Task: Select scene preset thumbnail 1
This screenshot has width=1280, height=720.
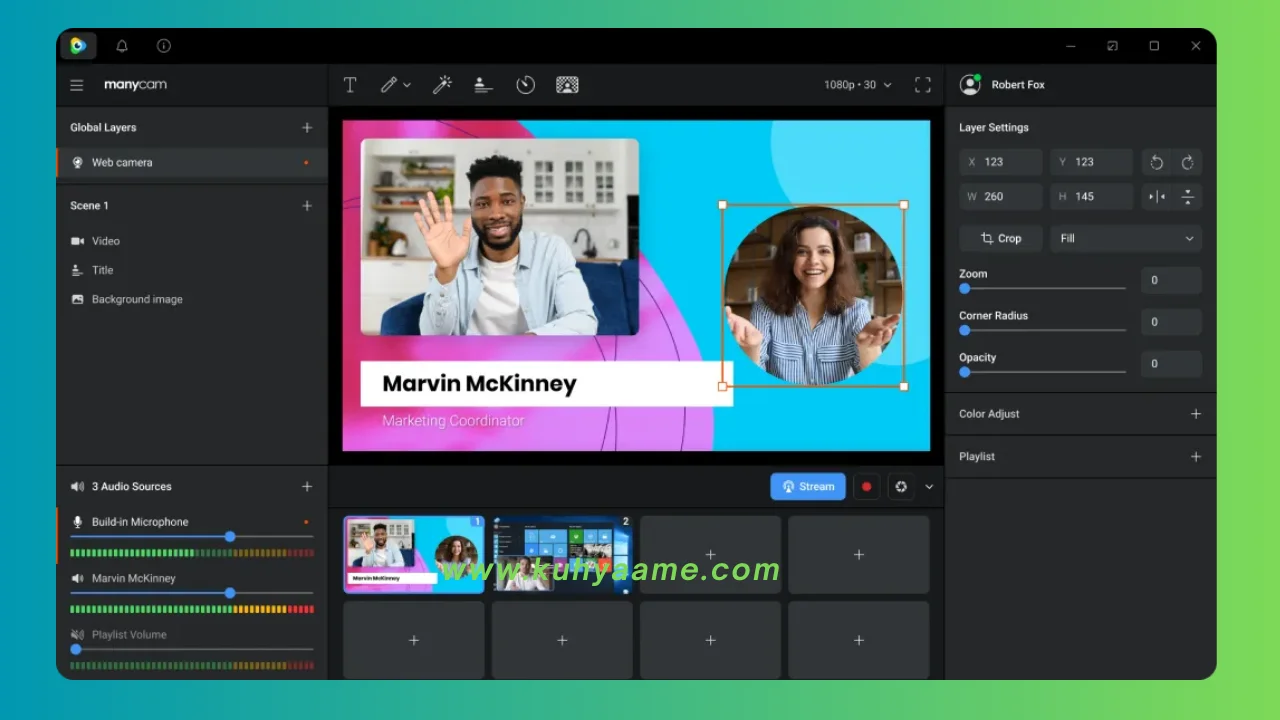Action: (414, 555)
